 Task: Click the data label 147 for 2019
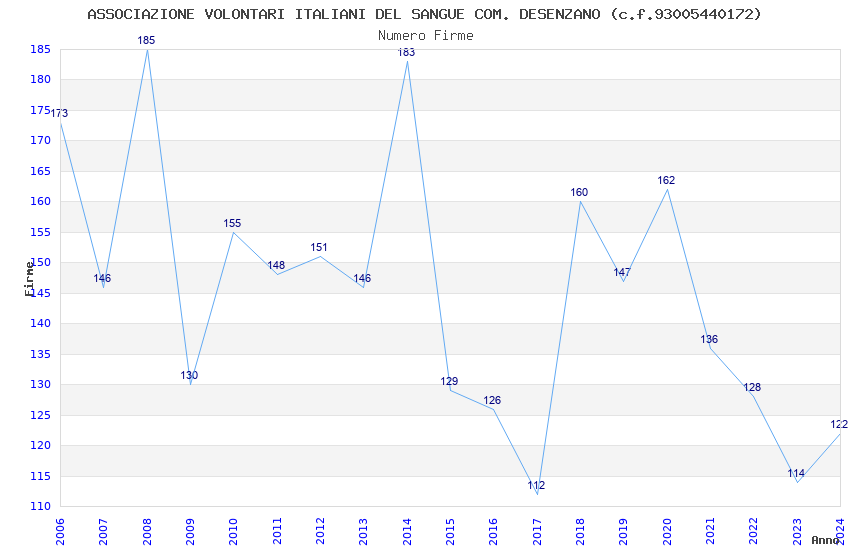[622, 272]
